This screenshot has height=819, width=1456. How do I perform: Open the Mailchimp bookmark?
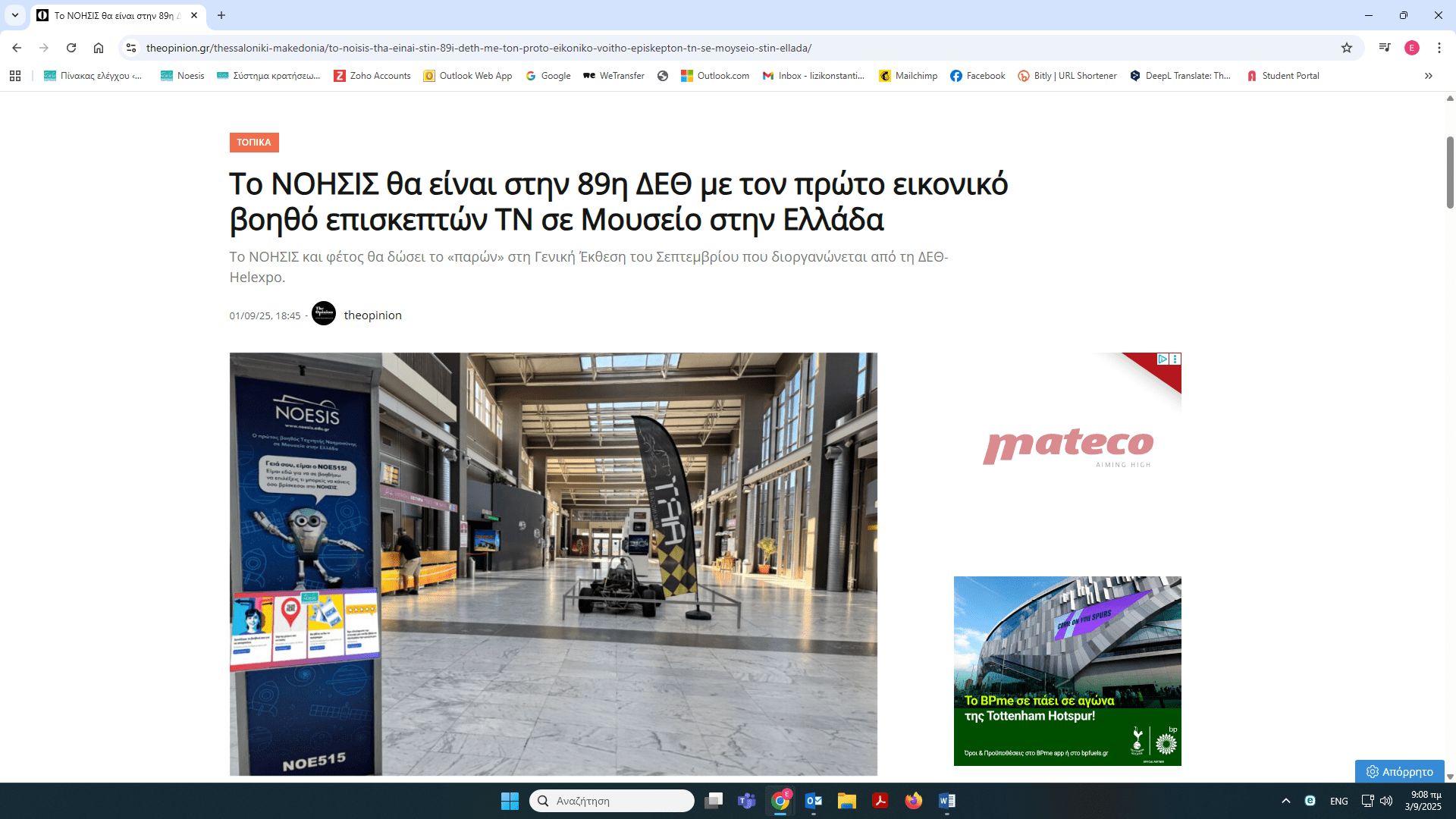pos(908,76)
